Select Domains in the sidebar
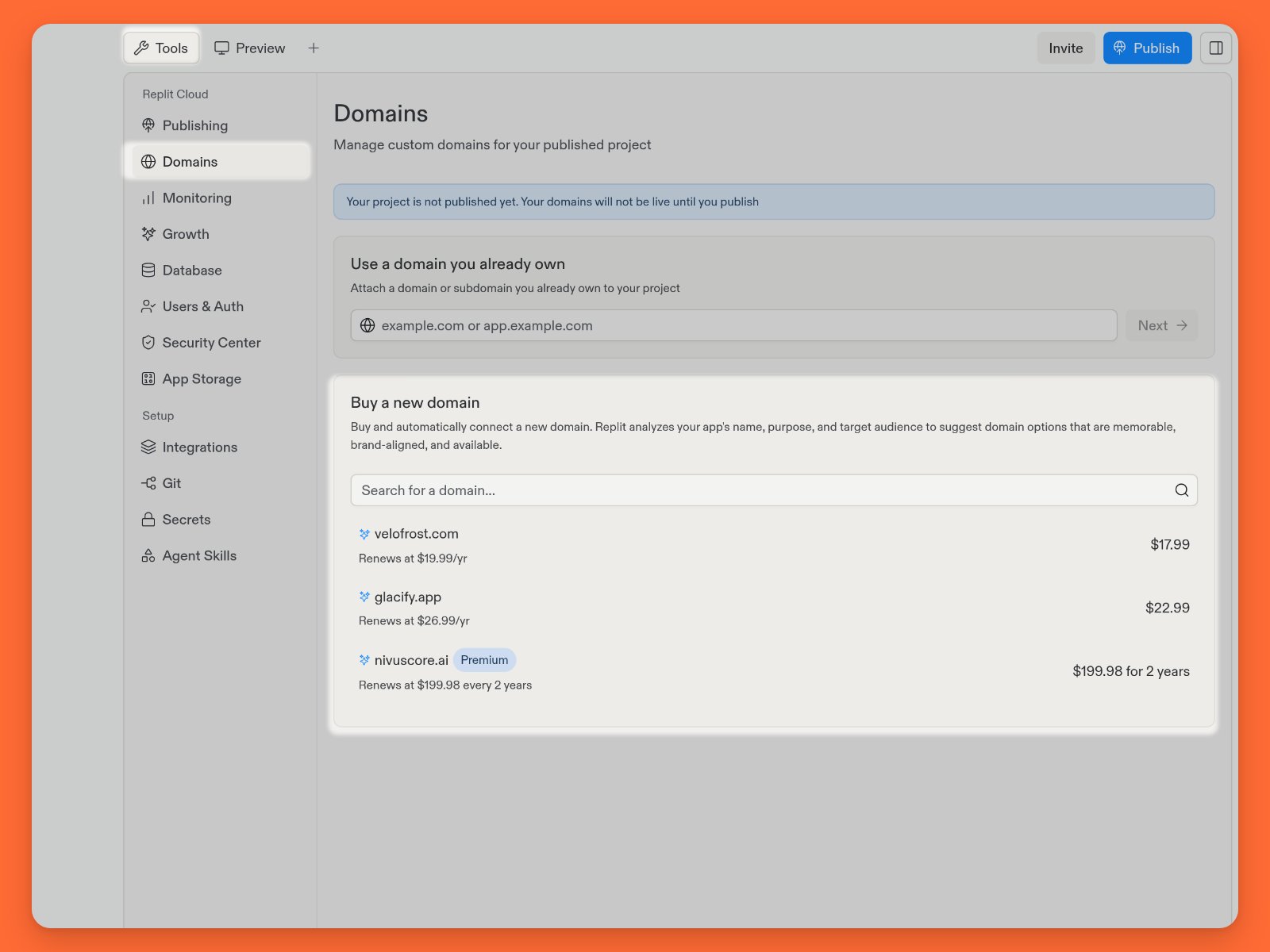Screen dimensions: 1270x952 (220, 162)
